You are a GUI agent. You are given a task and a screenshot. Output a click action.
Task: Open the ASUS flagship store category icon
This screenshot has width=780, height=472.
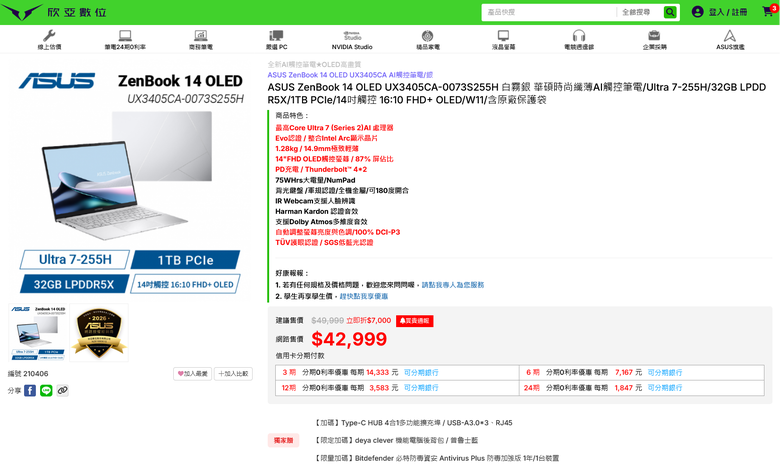(730, 36)
